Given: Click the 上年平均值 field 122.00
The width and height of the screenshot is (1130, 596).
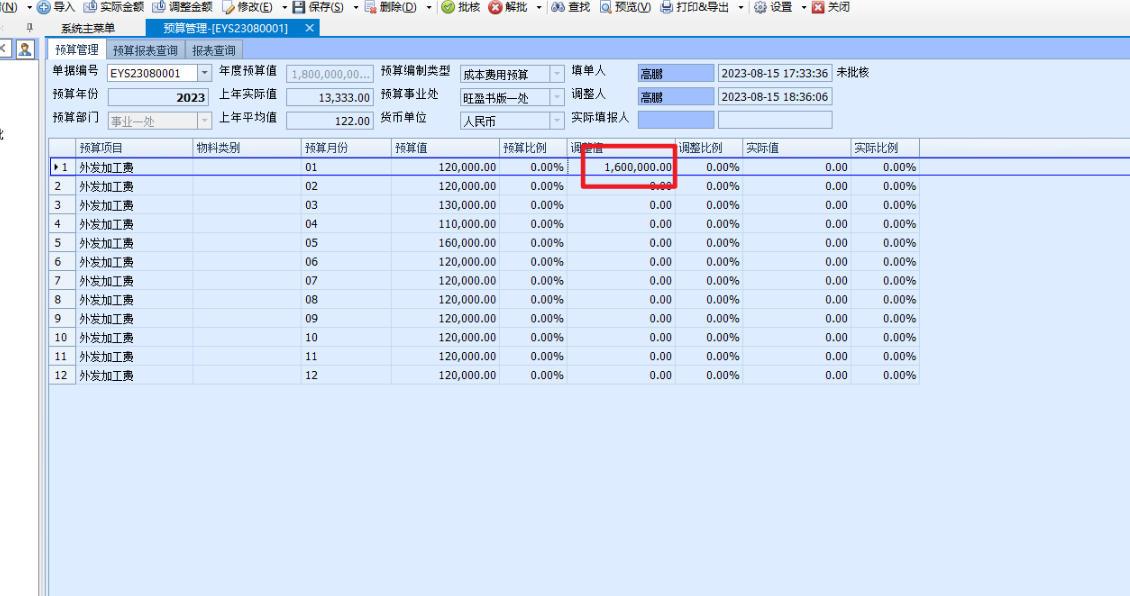Looking at the screenshot, I should coord(330,120).
